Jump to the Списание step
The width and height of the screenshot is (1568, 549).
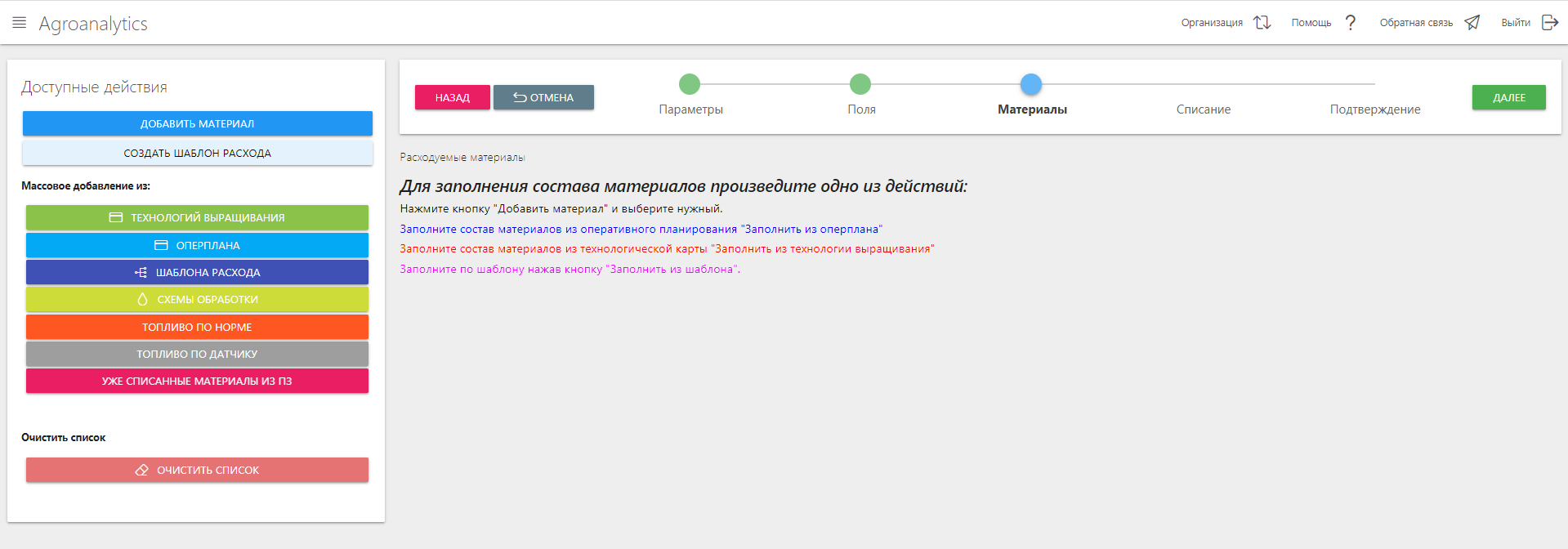(1203, 109)
